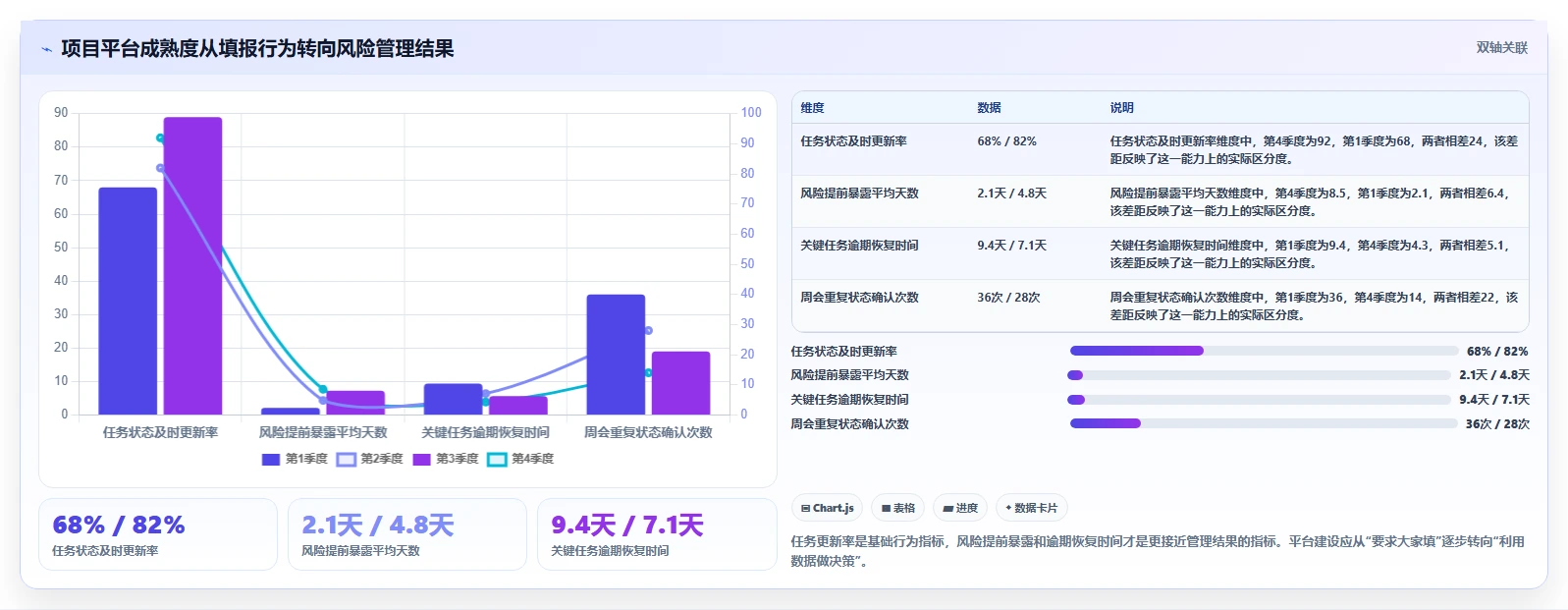Viewport: 1568px width, 610px height.
Task: Click the 周会重复状态确认次数 x-axis label
Action: point(648,432)
